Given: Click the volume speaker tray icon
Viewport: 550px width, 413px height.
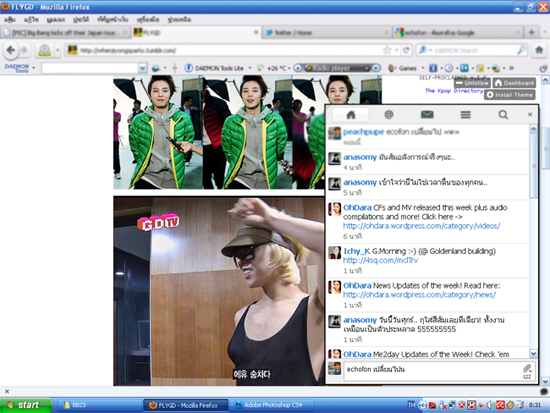Looking at the screenshot, I should pyautogui.click(x=490, y=406).
